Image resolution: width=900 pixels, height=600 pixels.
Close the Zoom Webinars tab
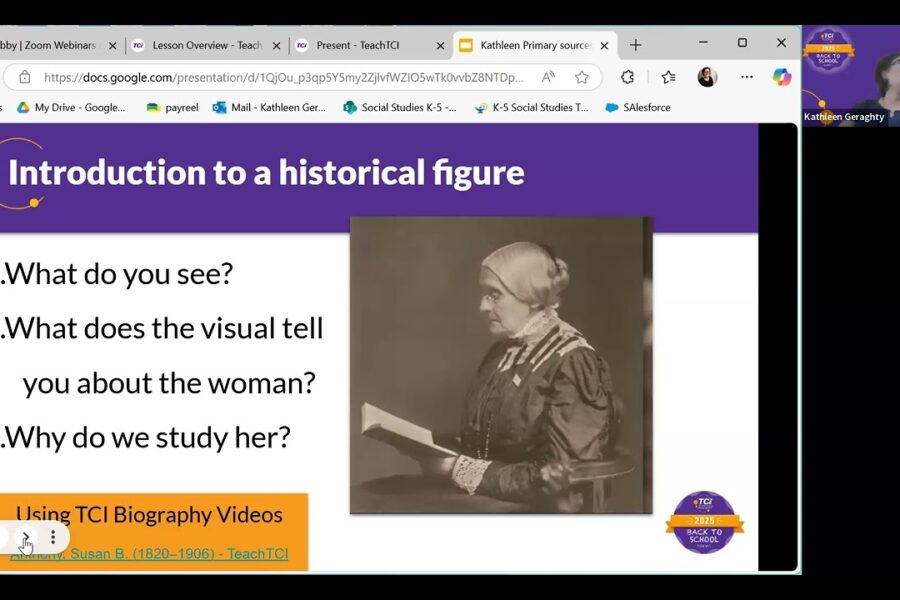pyautogui.click(x=112, y=45)
